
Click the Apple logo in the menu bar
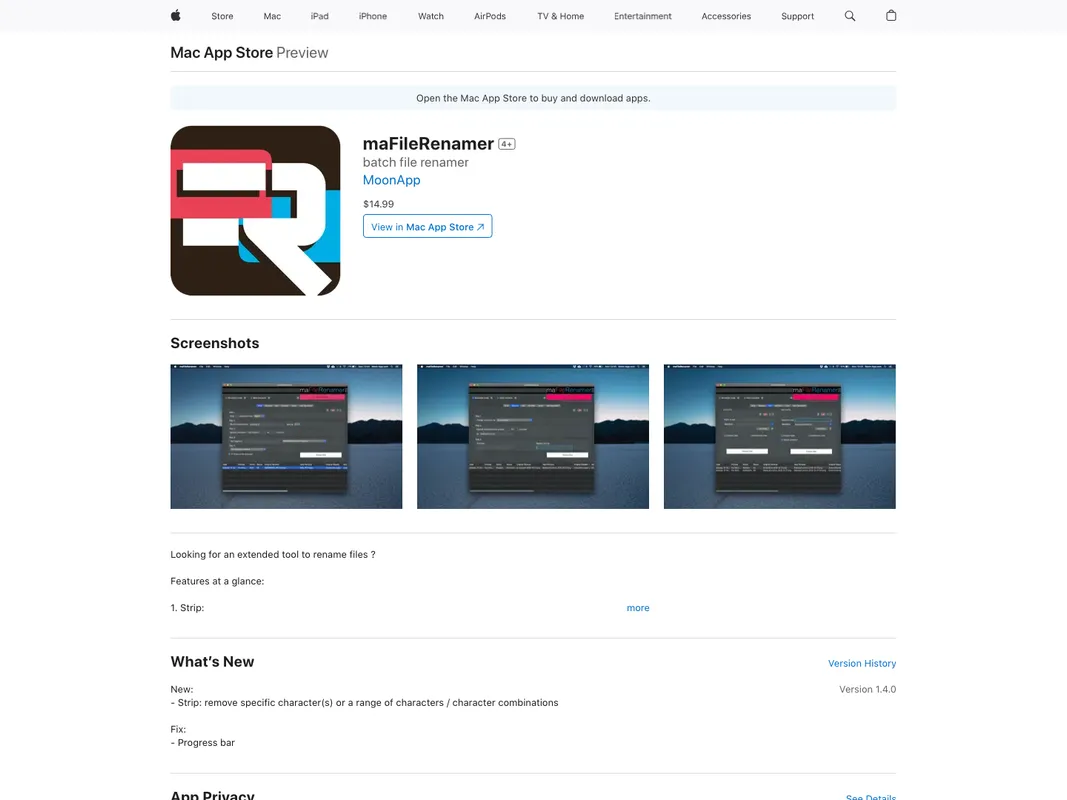(175, 15)
